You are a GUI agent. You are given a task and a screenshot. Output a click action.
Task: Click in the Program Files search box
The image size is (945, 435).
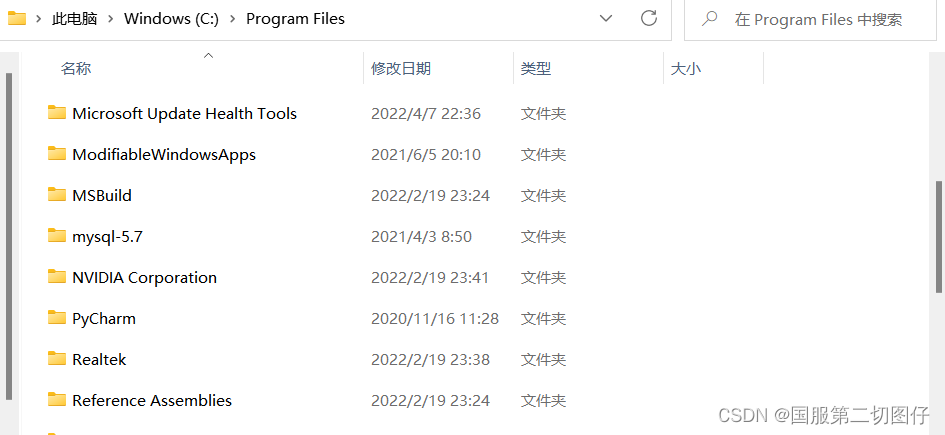[x=818, y=18]
